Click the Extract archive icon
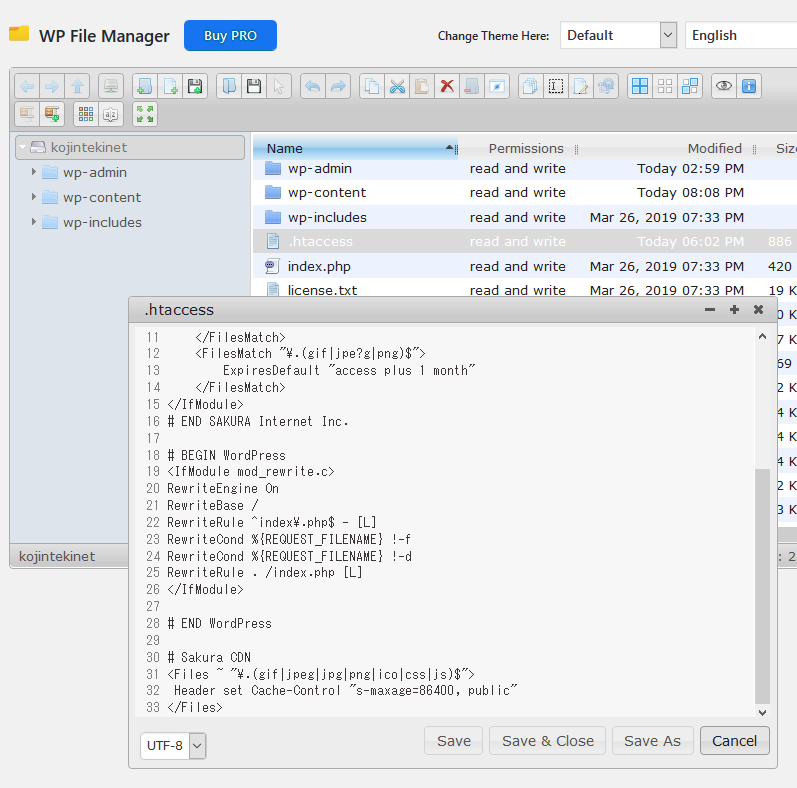797x788 pixels. point(27,114)
